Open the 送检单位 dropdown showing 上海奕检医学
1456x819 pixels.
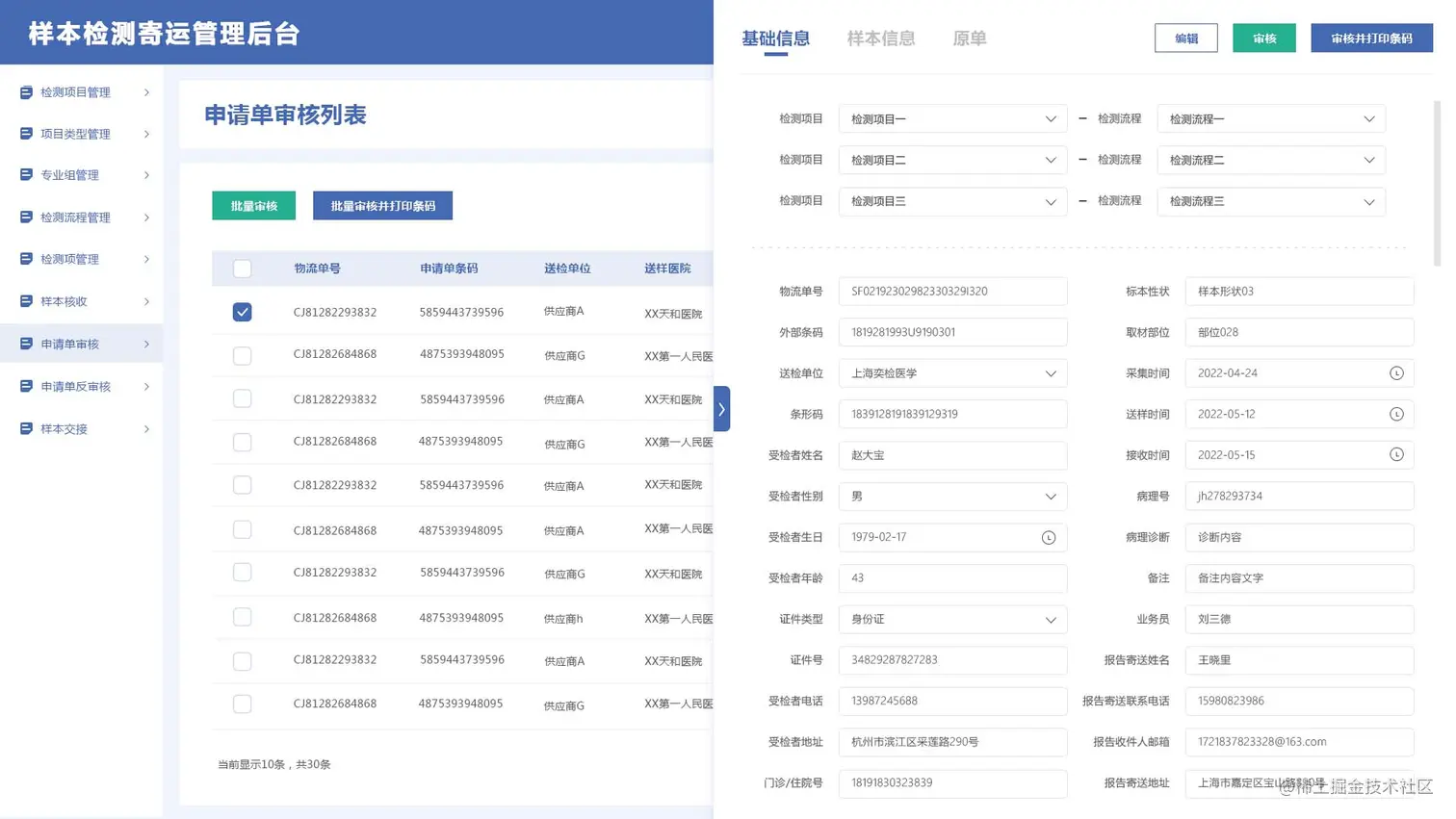click(952, 373)
